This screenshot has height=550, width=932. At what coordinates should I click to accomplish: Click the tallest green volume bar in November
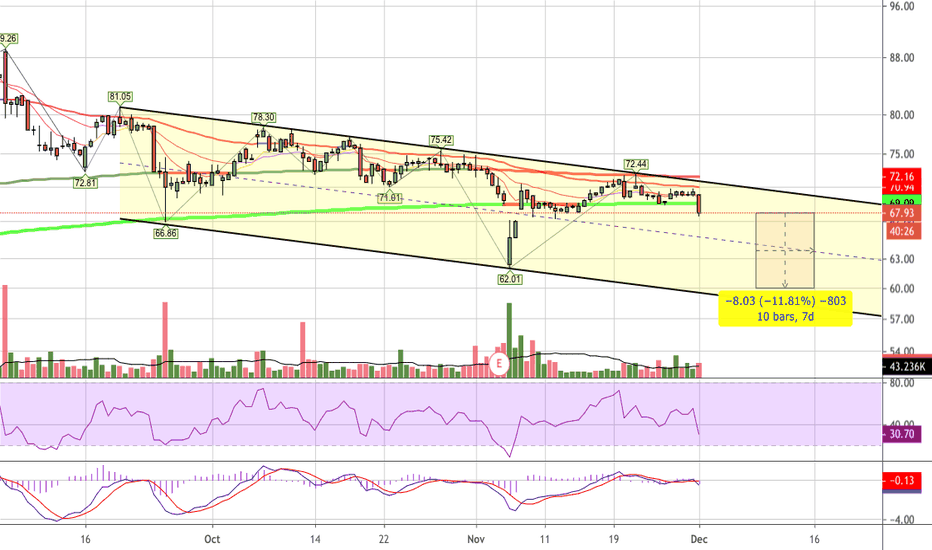pyautogui.click(x=509, y=340)
